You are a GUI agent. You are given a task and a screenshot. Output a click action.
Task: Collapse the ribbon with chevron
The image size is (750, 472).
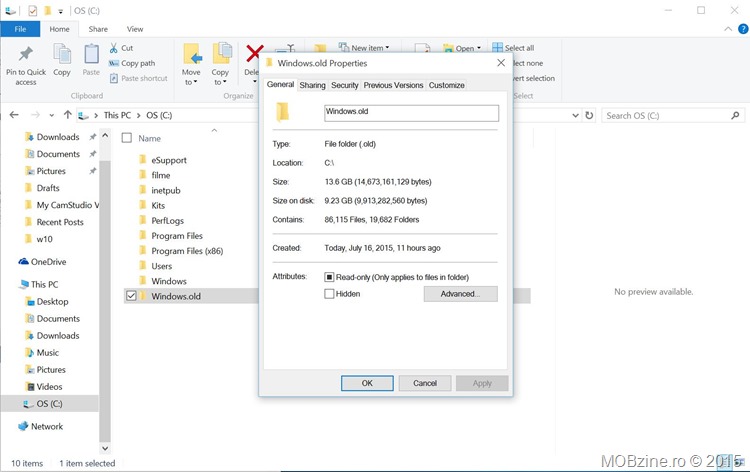(728, 29)
